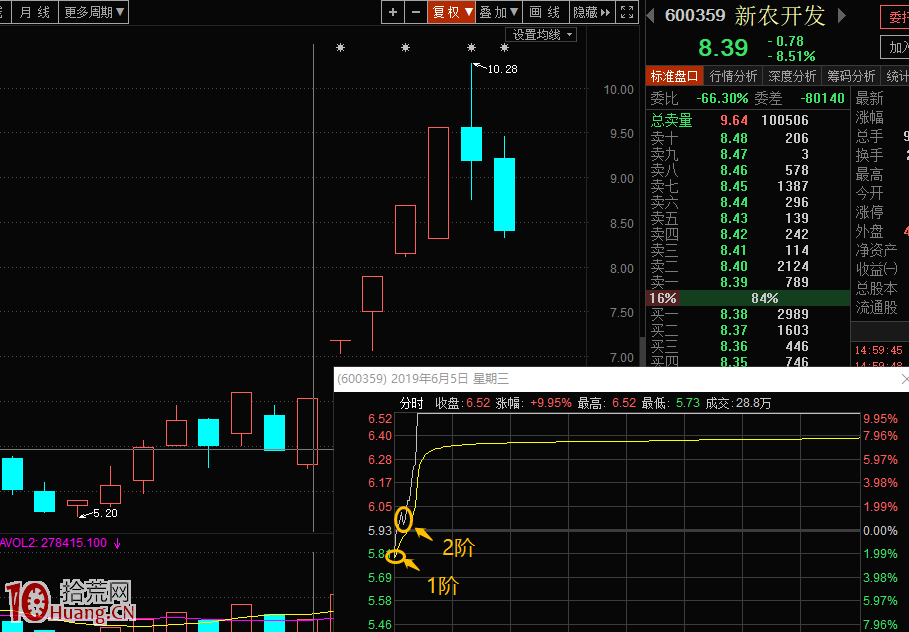Select 买一 row price 8.38

point(733,314)
